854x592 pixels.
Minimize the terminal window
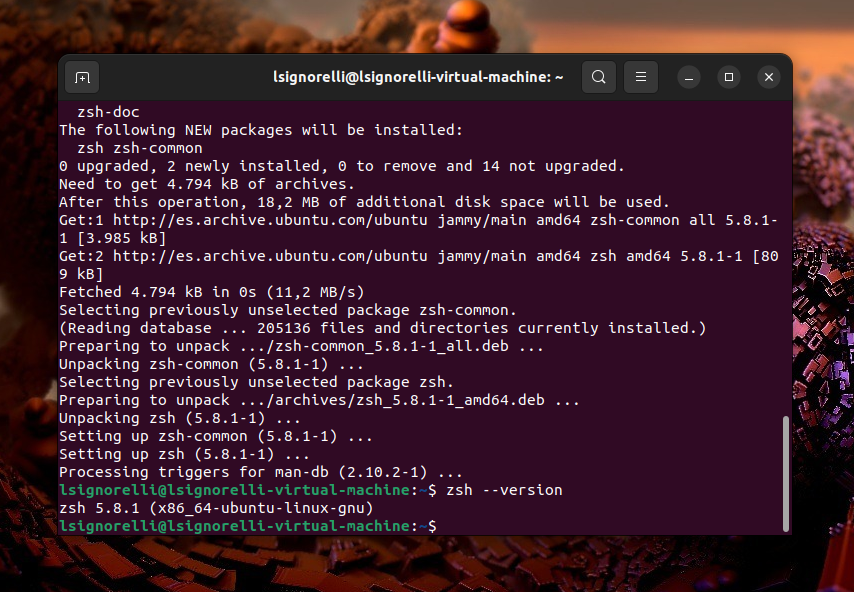(690, 77)
